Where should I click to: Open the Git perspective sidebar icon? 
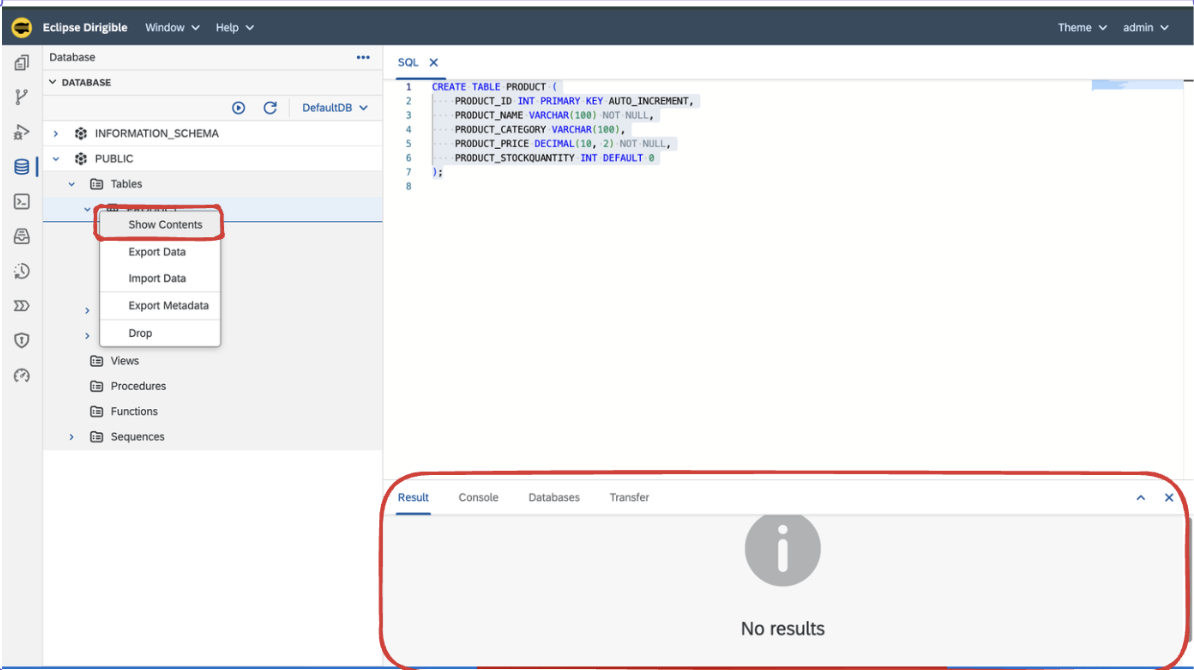tap(21, 97)
